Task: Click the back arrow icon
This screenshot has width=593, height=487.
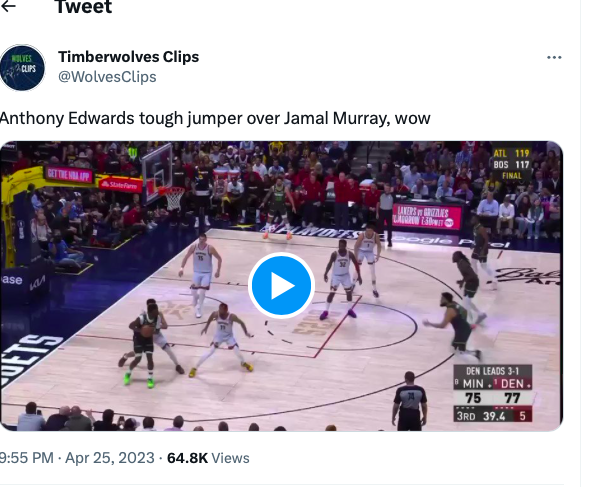Action: 8,6
